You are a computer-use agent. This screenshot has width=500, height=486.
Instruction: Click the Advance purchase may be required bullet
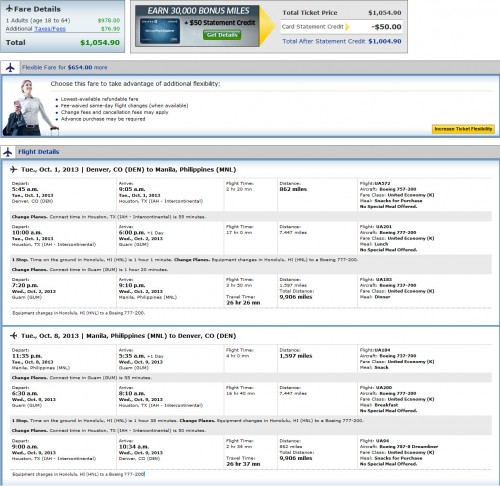click(103, 119)
